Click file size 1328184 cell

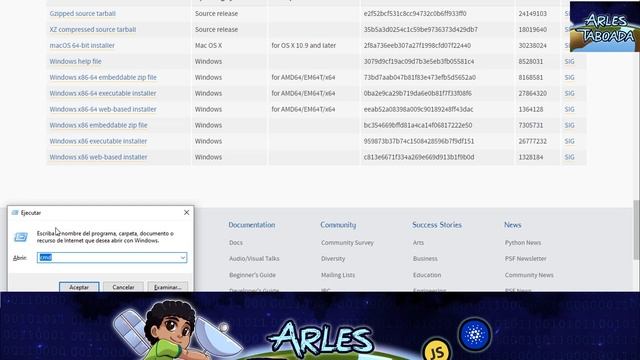531,157
